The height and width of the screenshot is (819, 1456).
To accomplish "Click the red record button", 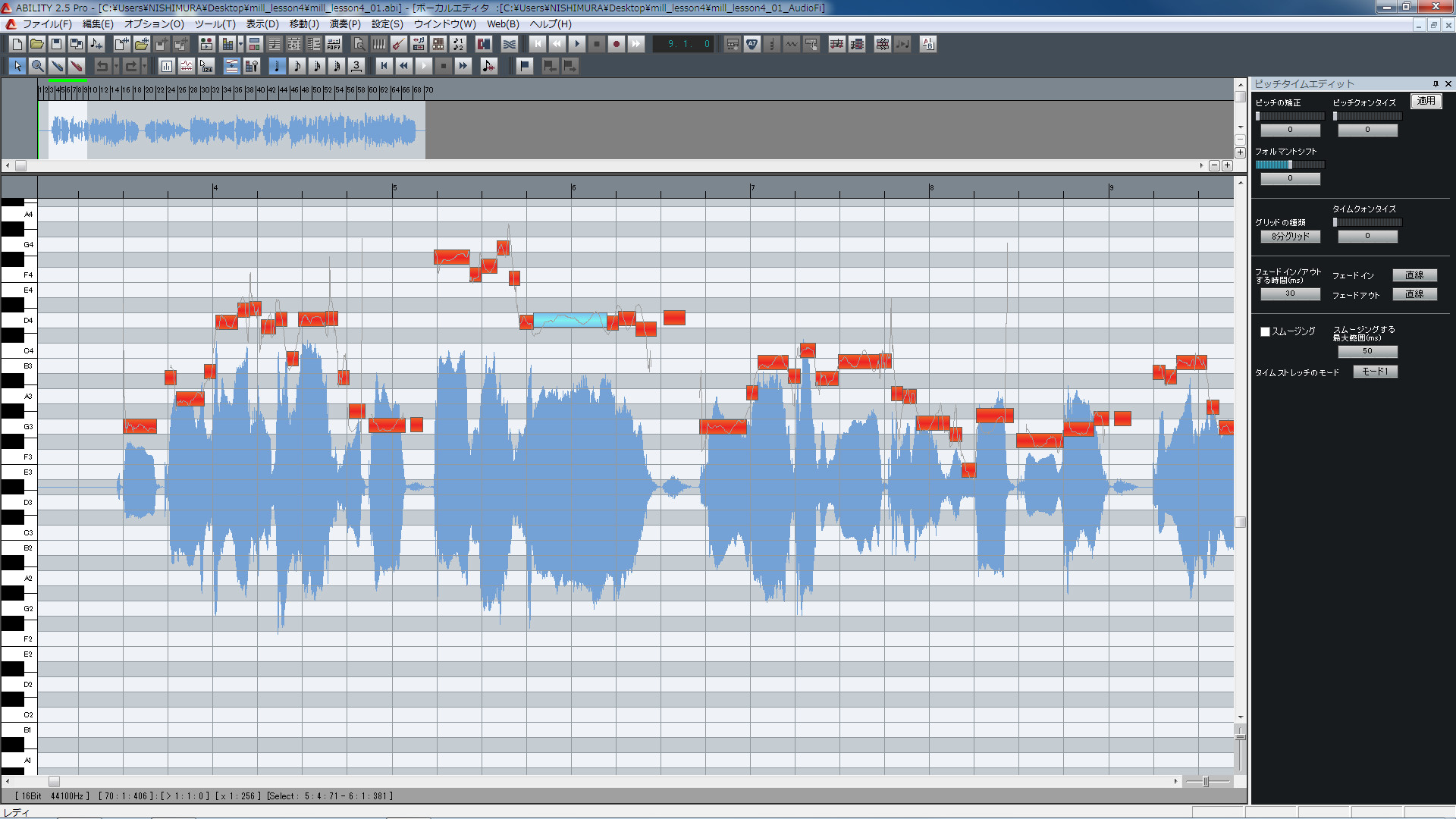I will [x=617, y=44].
